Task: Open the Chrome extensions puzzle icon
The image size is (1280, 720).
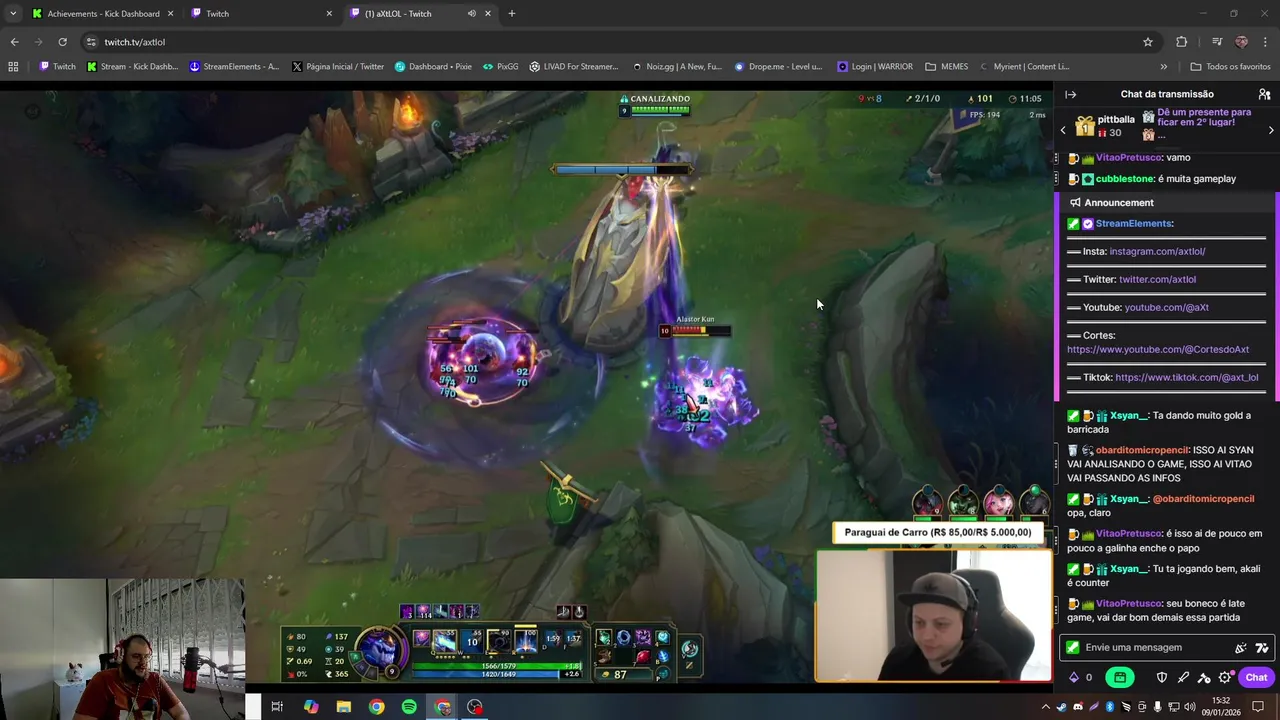Action: pyautogui.click(x=1182, y=42)
